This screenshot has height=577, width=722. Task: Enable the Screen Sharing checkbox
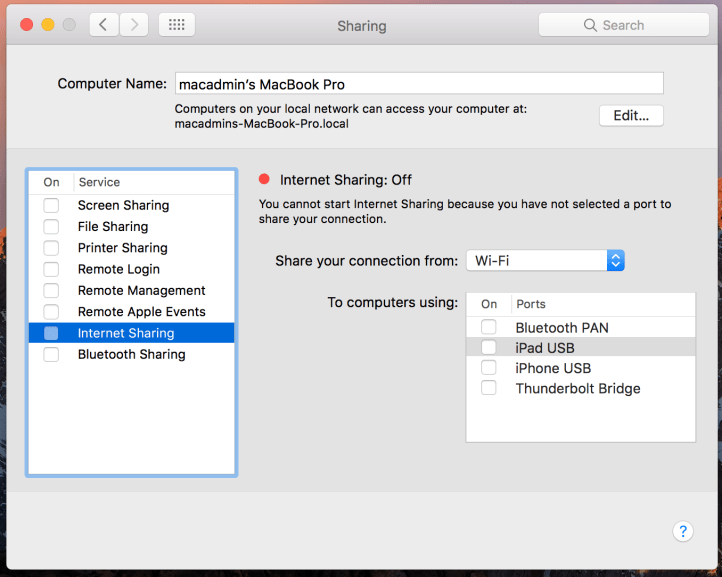click(51, 205)
